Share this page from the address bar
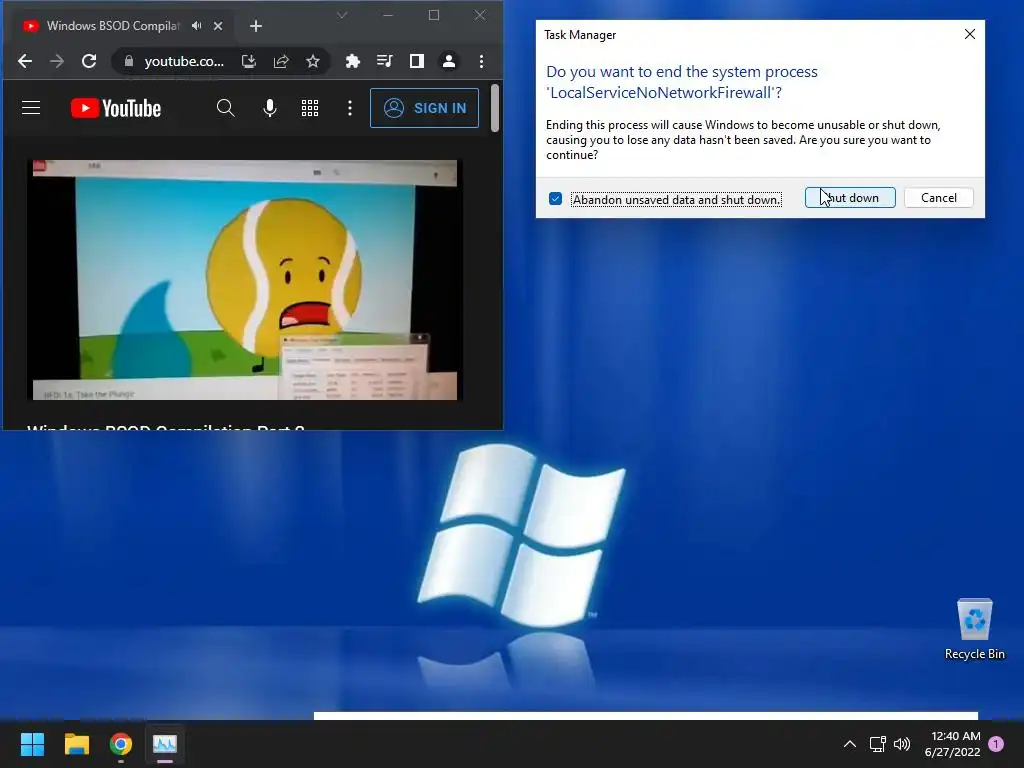 [x=281, y=61]
